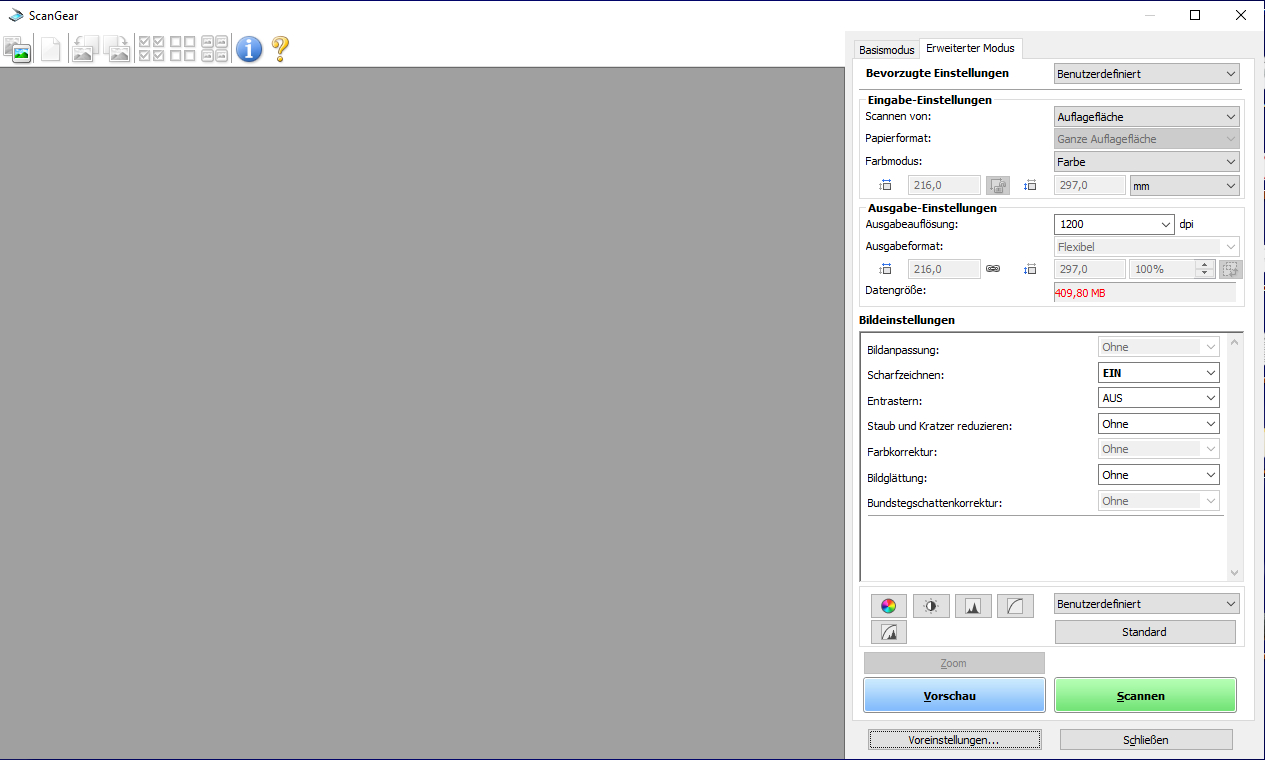Maximize the ScanGear window
Viewport: 1265px width, 760px height.
pos(1195,14)
